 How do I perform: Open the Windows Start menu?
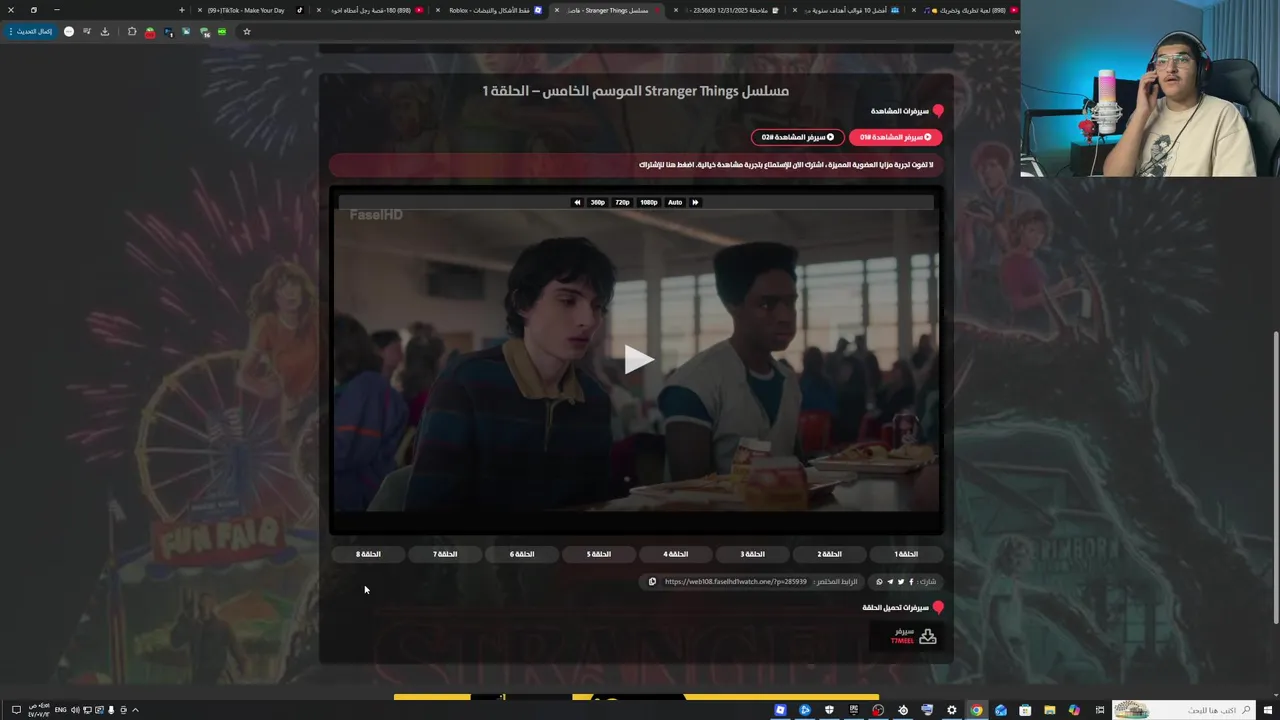click(x=1268, y=710)
